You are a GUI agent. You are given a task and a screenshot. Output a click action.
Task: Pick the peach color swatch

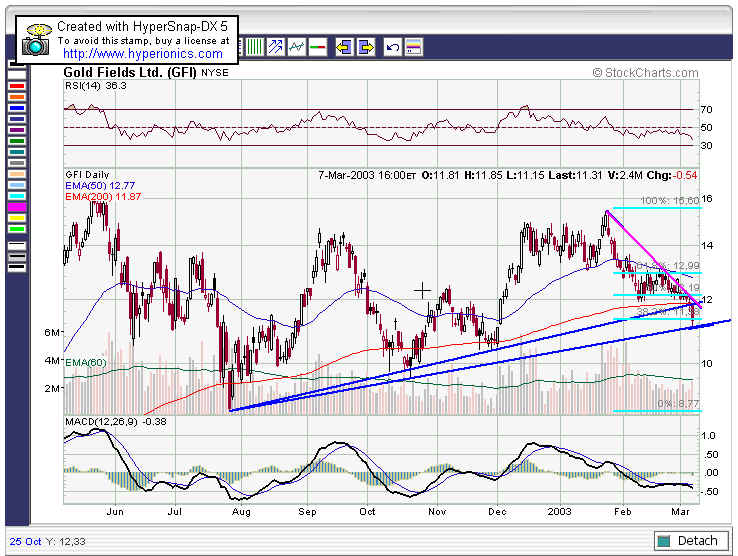[17, 174]
